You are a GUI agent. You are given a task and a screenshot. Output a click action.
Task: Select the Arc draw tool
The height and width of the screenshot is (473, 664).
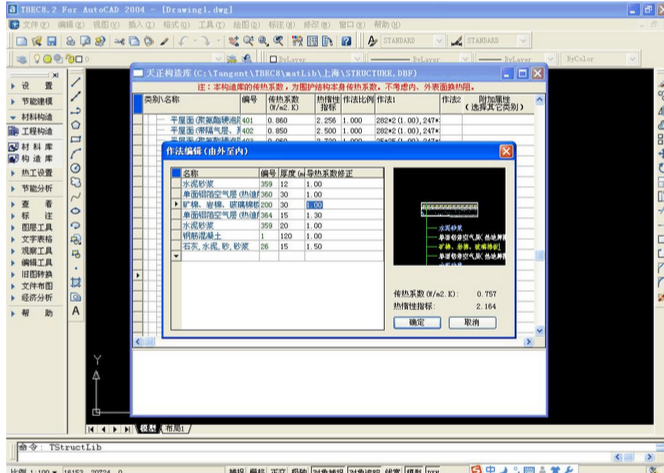pyautogui.click(x=76, y=153)
